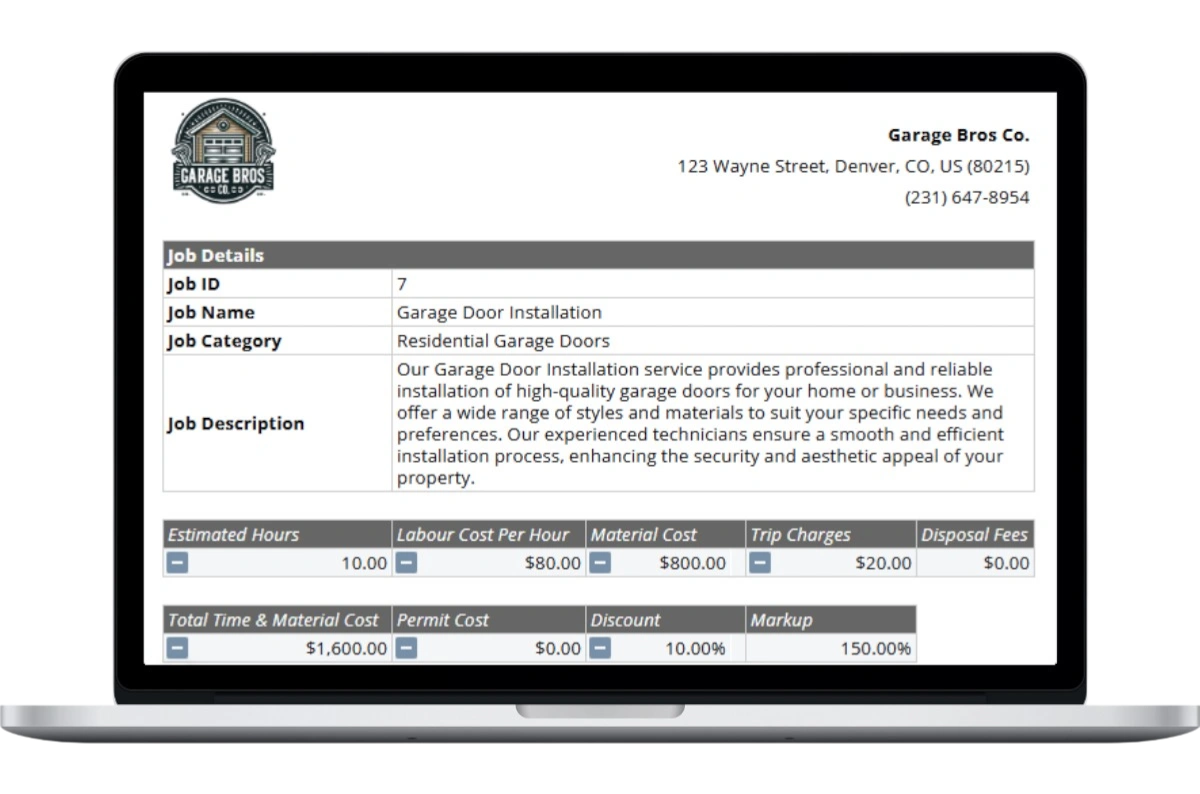Click the minus icon under Trip Charges
Image resolution: width=1200 pixels, height=794 pixels.
(760, 563)
